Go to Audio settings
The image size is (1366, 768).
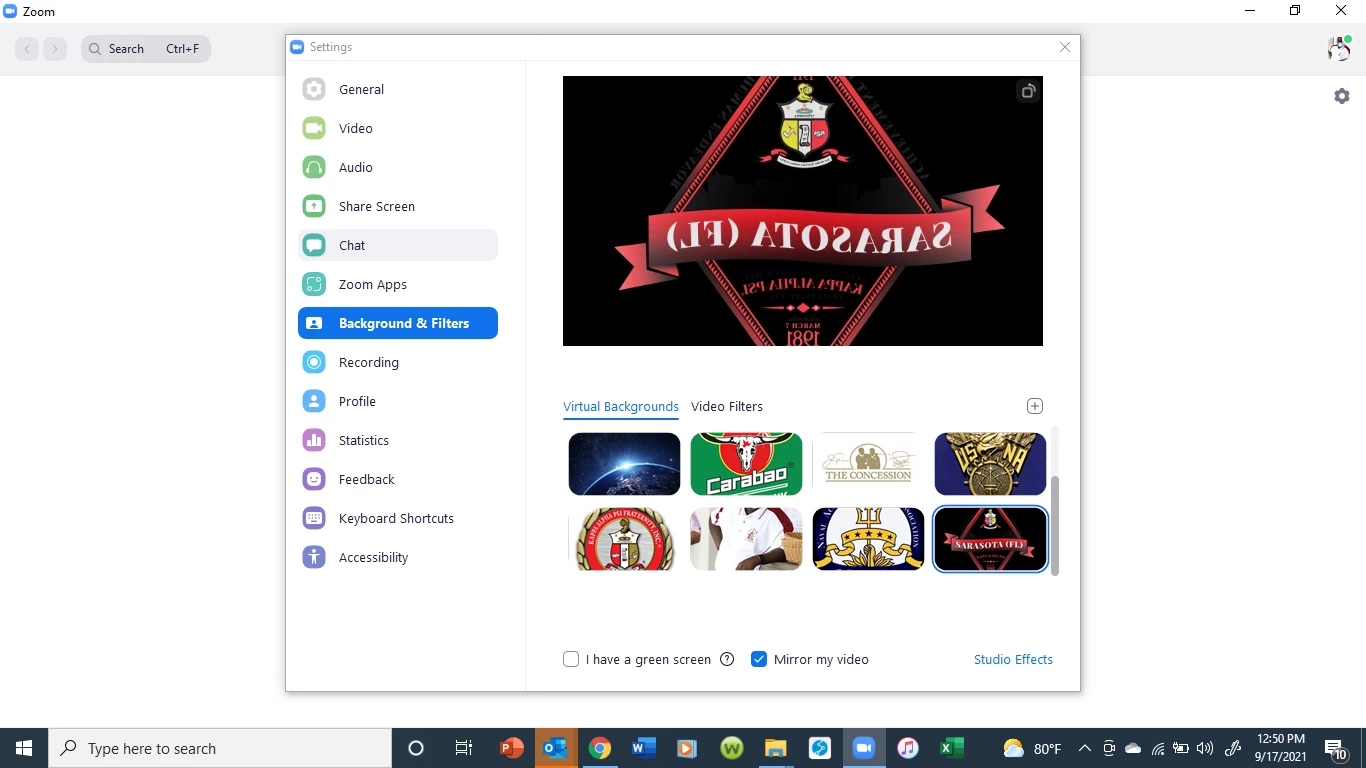[x=398, y=167]
